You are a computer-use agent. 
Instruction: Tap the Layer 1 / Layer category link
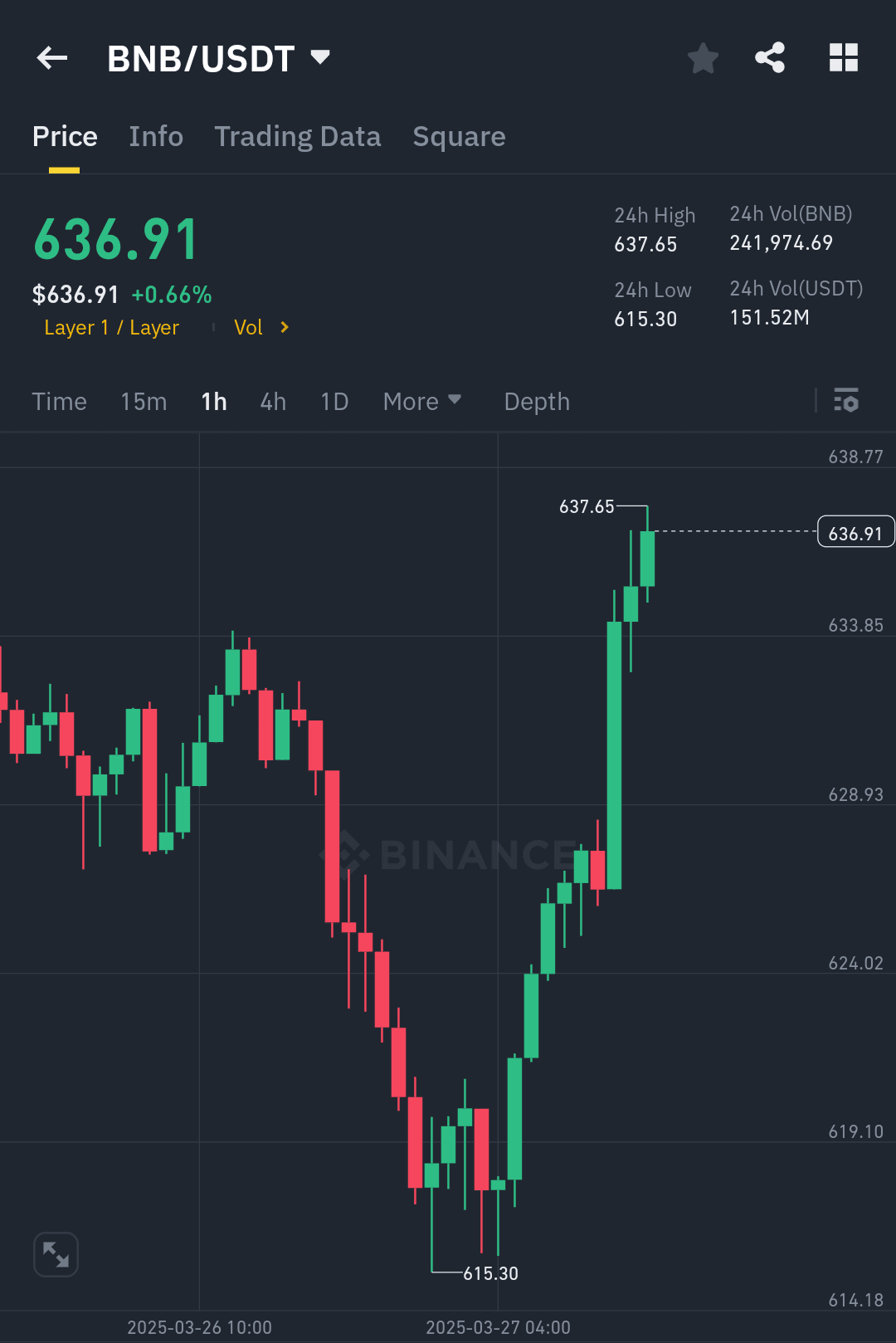tap(112, 327)
